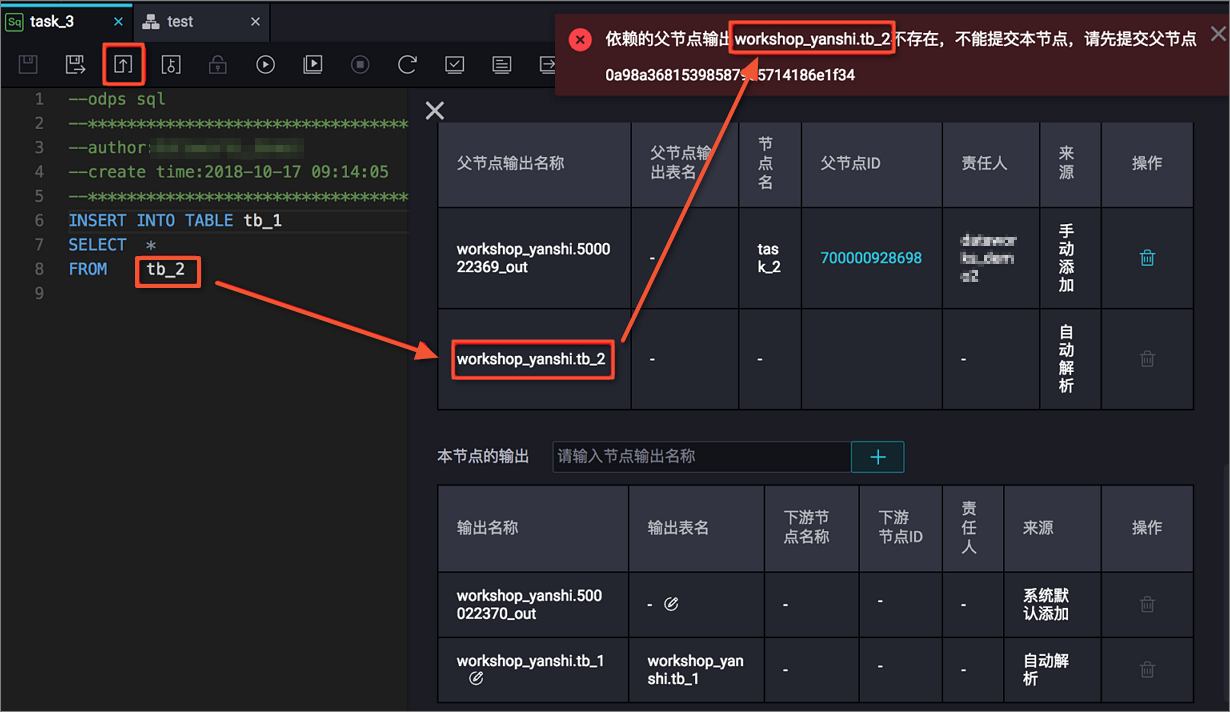Click line number 9 in the editor
The width and height of the screenshot is (1230, 712).
coord(39,293)
